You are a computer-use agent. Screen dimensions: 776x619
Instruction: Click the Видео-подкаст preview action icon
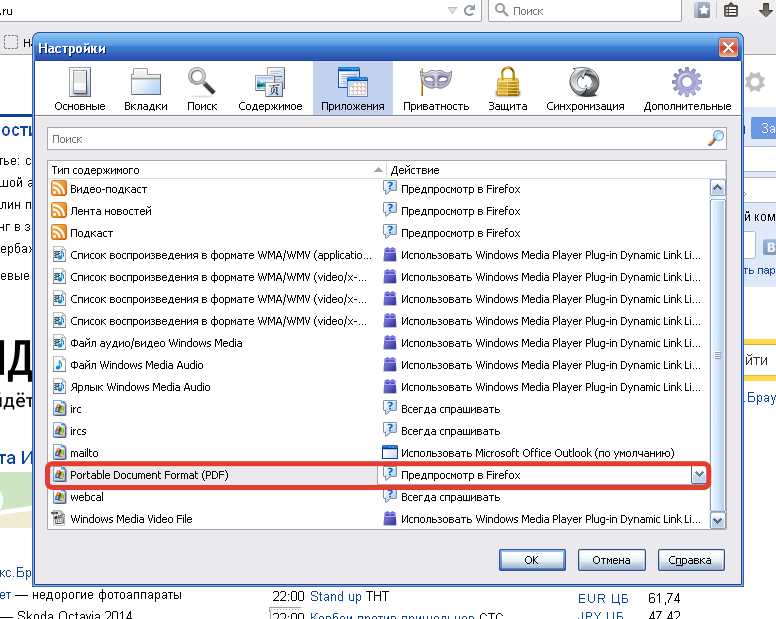[x=389, y=188]
